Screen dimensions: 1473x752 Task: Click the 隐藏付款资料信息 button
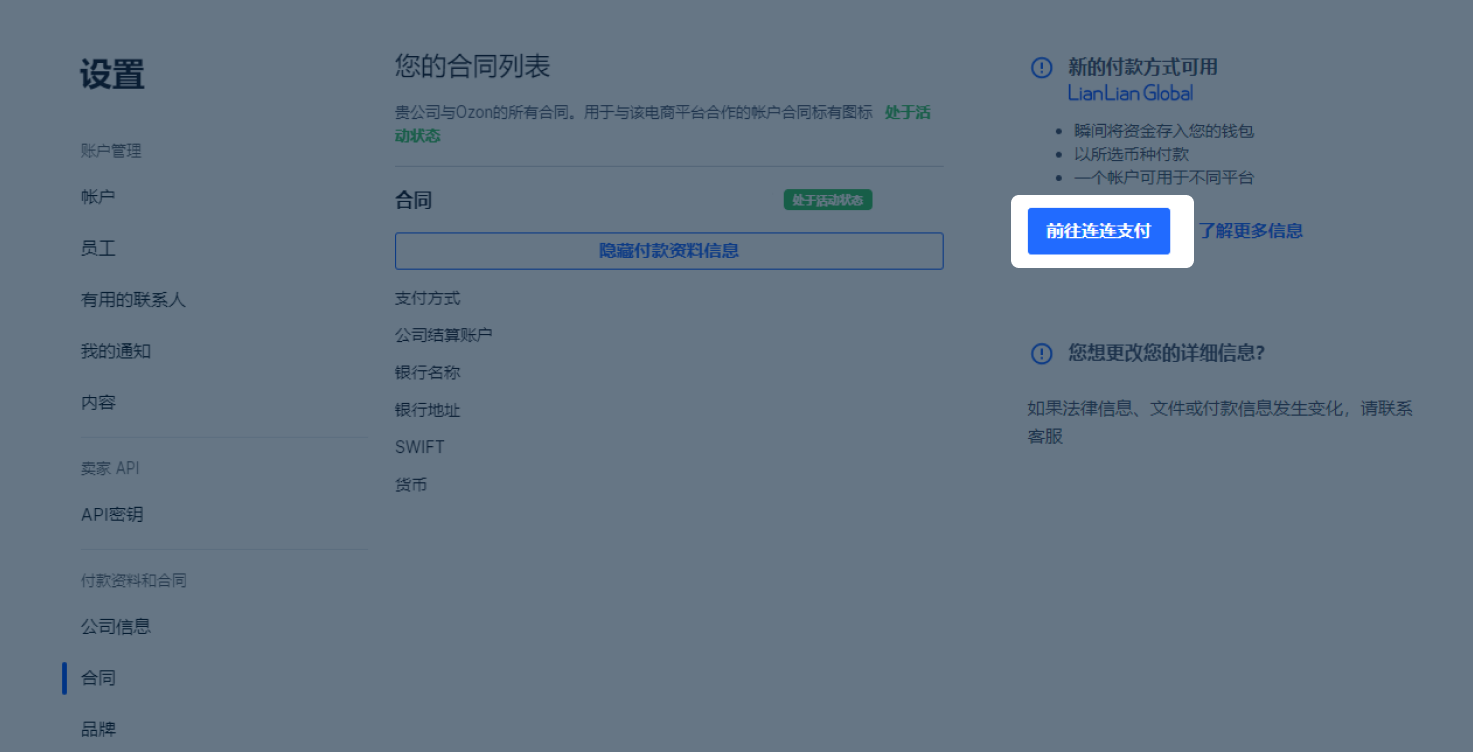point(669,251)
